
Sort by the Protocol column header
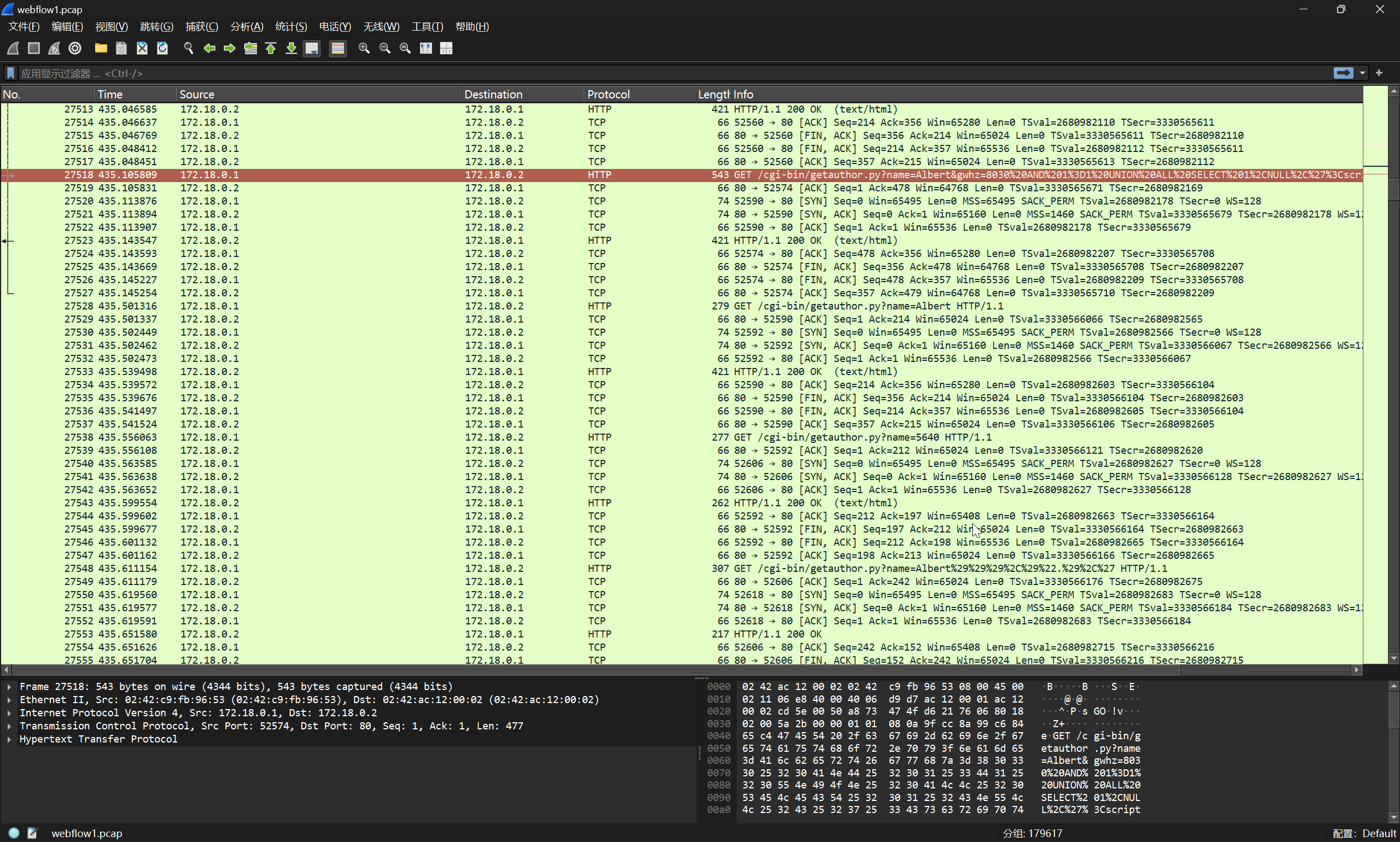point(639,94)
